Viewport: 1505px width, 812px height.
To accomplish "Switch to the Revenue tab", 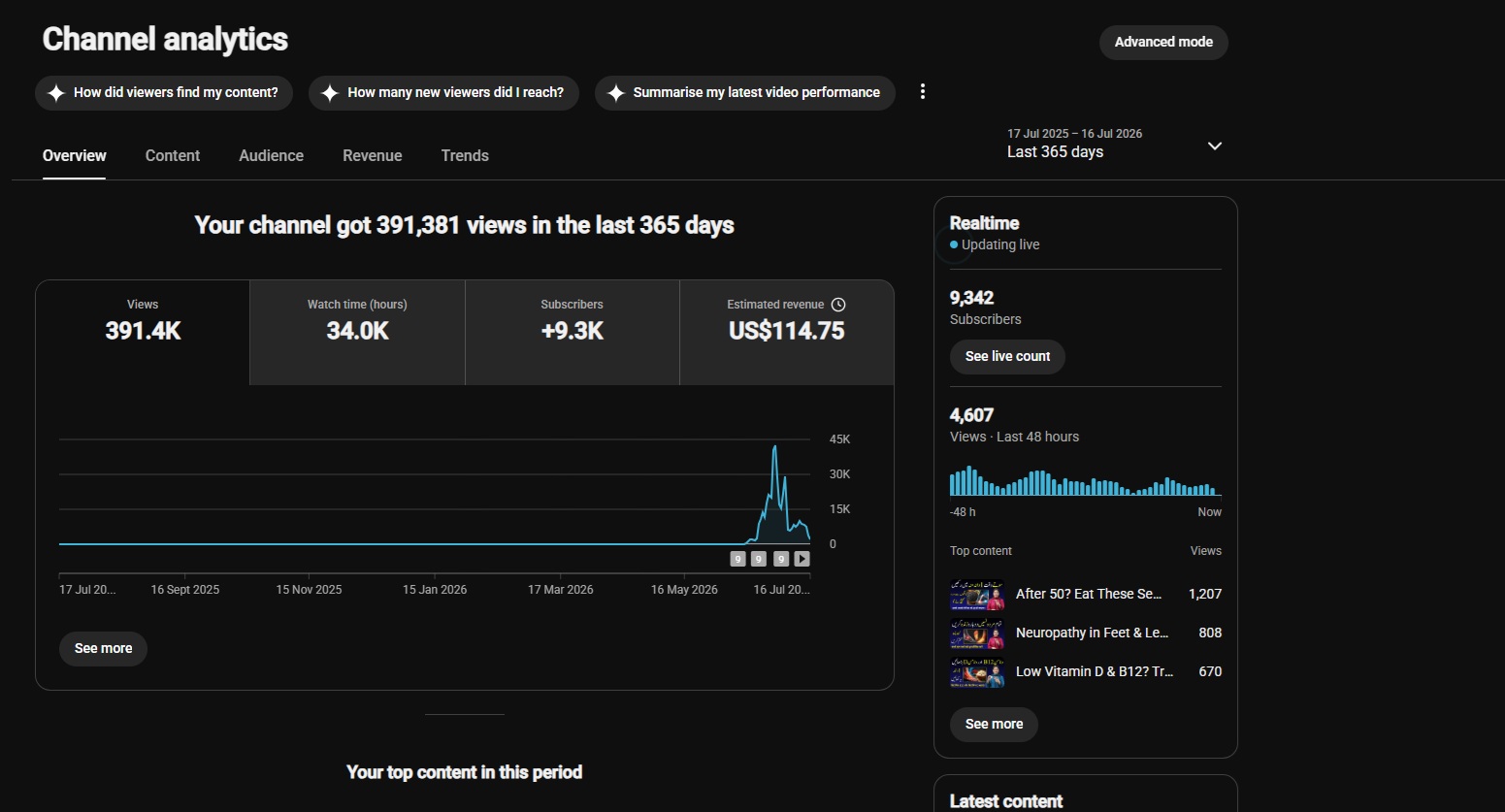I will [x=373, y=155].
